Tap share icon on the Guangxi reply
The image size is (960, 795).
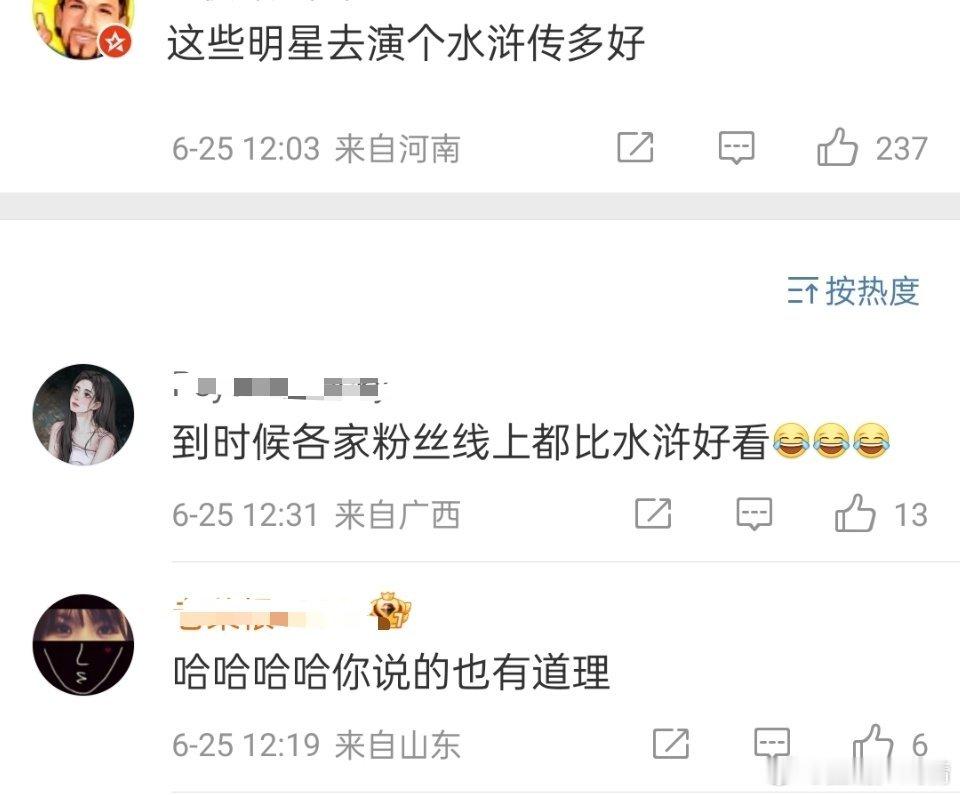[653, 513]
